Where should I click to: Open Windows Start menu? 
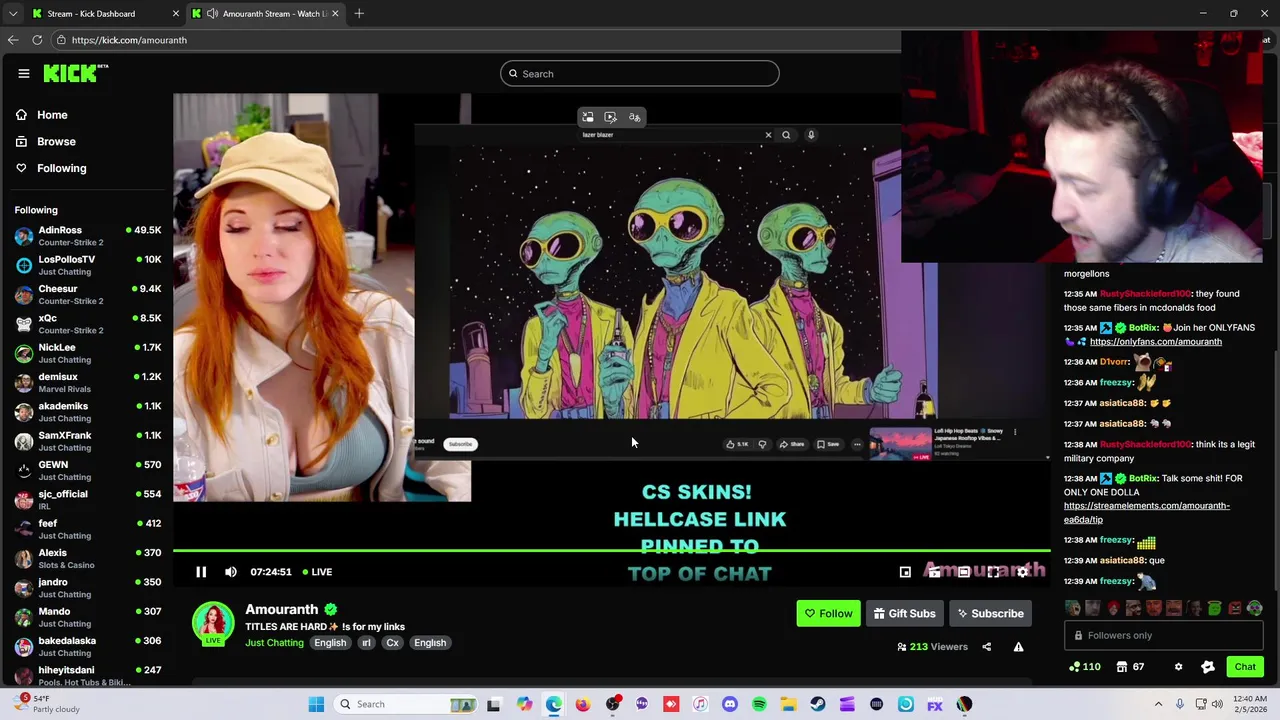pyautogui.click(x=316, y=704)
